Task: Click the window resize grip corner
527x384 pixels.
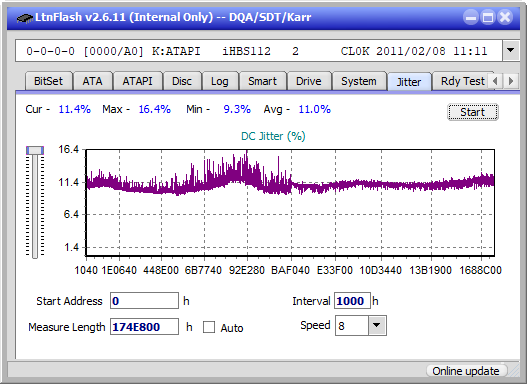Action: click(x=514, y=371)
